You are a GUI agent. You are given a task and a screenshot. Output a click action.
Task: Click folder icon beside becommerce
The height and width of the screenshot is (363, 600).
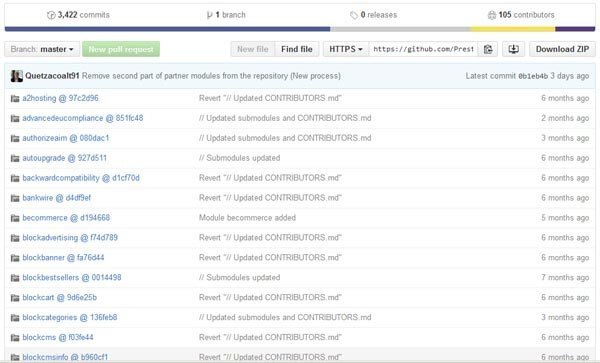(x=15, y=218)
